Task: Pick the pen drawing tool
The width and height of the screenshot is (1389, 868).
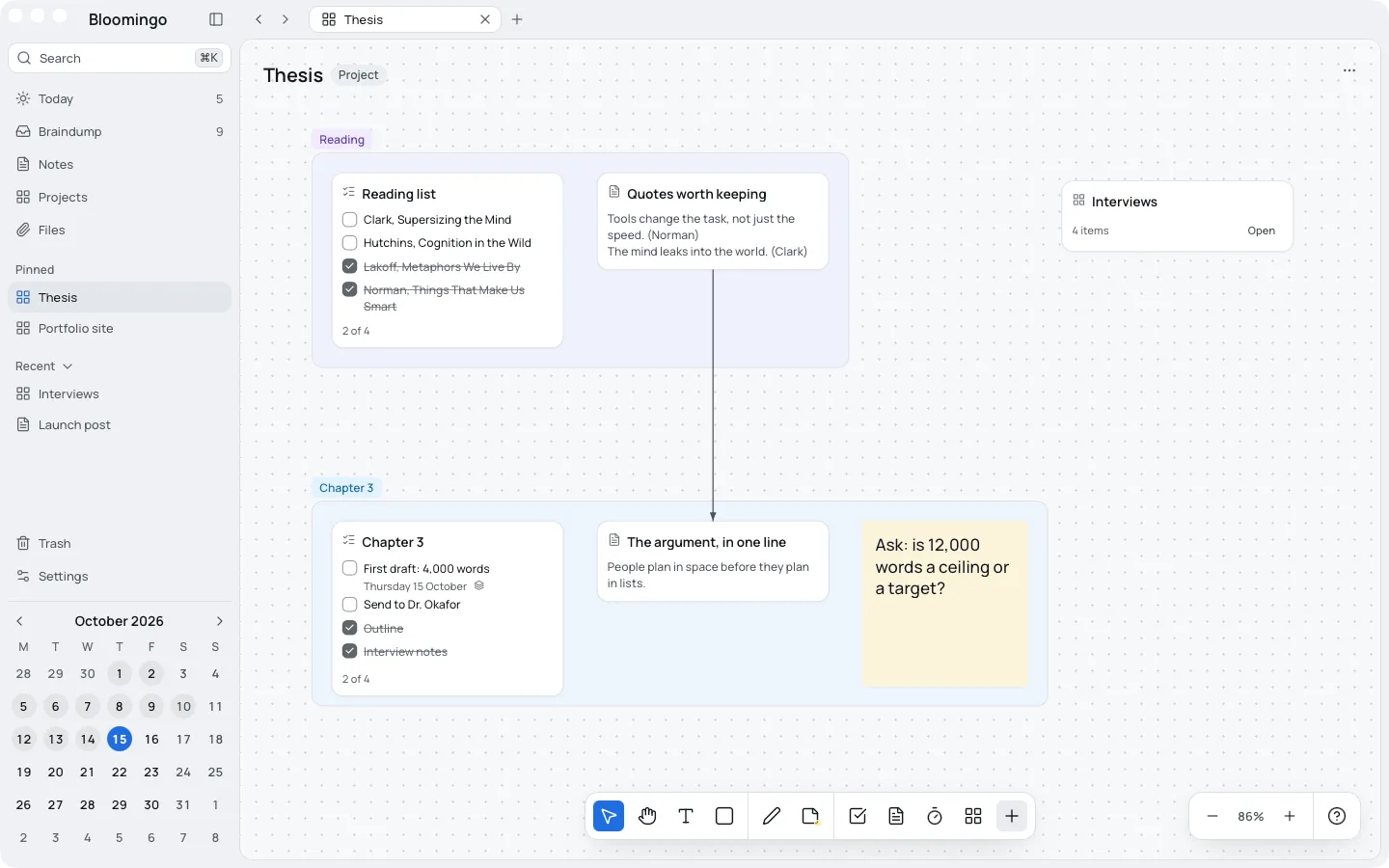Action: 772,816
